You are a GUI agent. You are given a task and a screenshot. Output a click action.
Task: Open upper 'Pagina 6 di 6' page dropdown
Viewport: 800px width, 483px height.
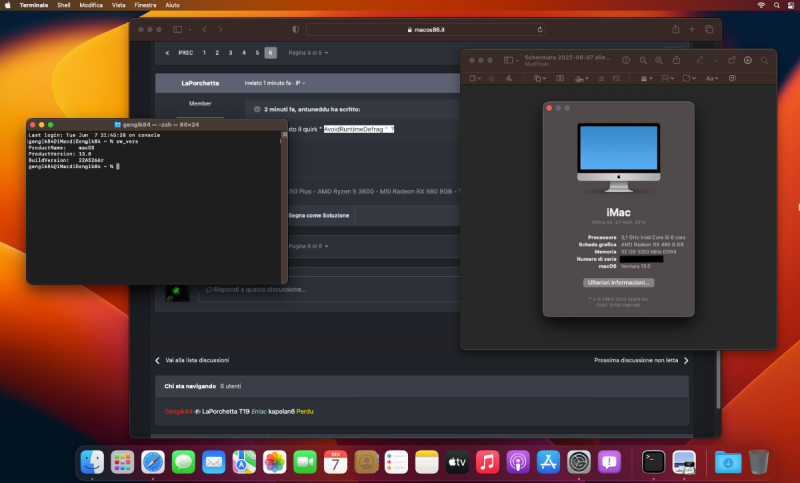tap(308, 53)
